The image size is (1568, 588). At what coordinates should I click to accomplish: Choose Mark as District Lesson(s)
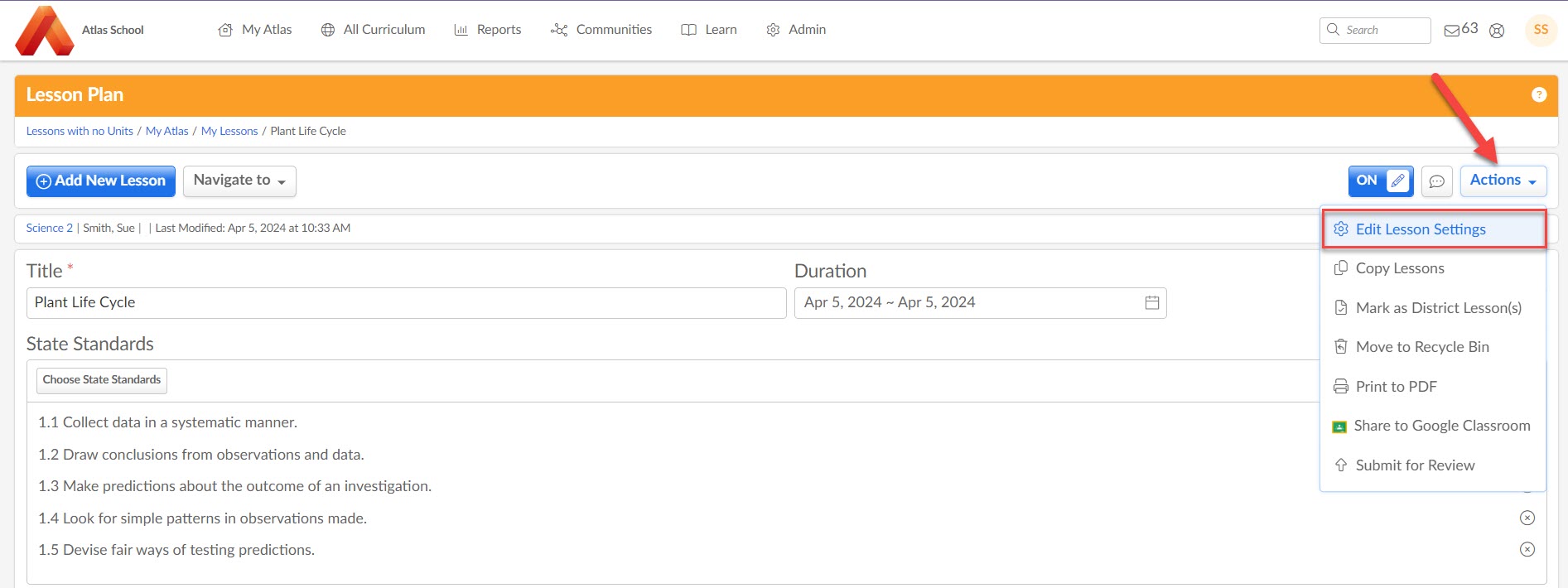coord(1434,308)
